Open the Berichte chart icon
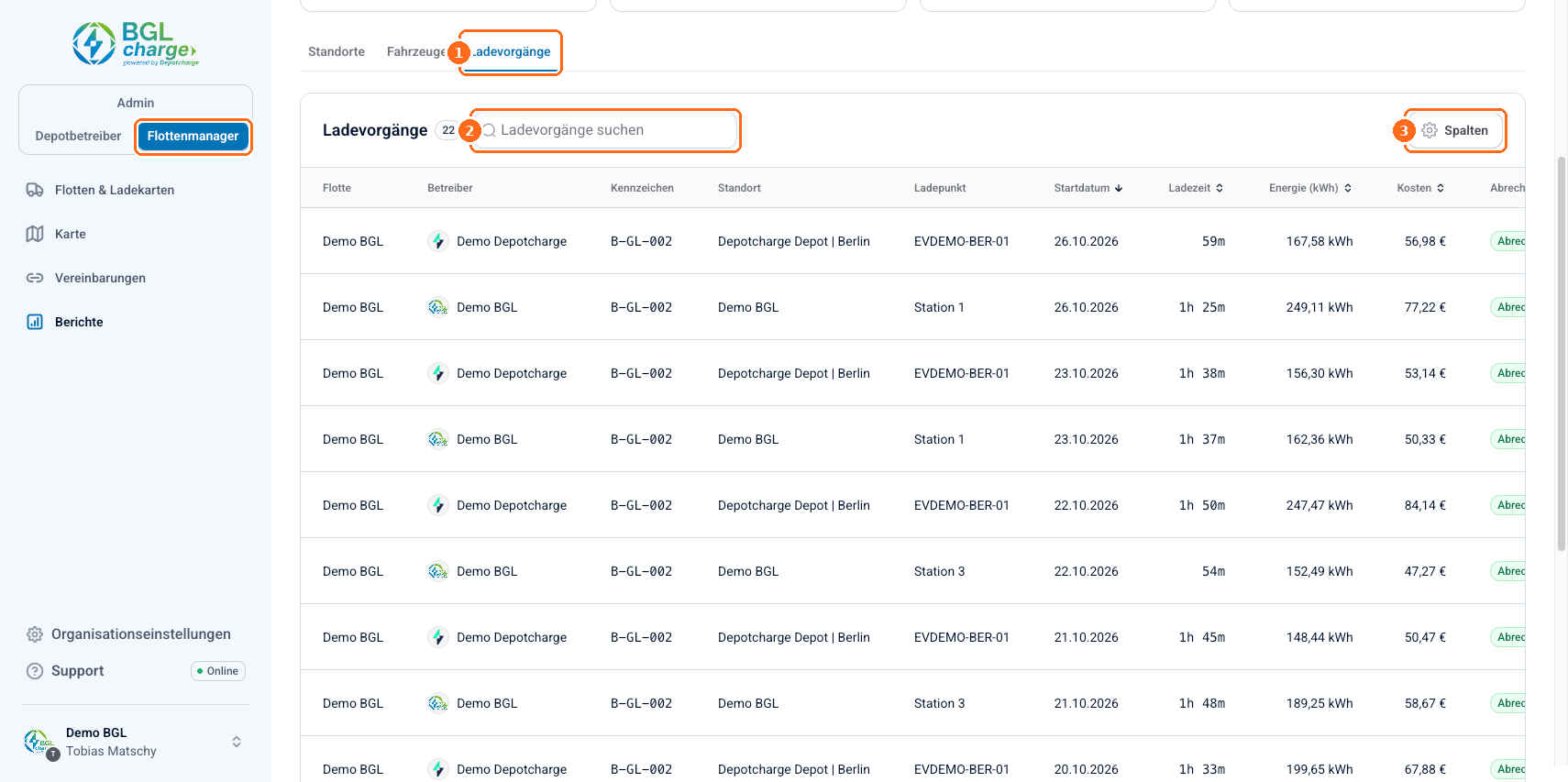The height and width of the screenshot is (782, 1568). 35,322
